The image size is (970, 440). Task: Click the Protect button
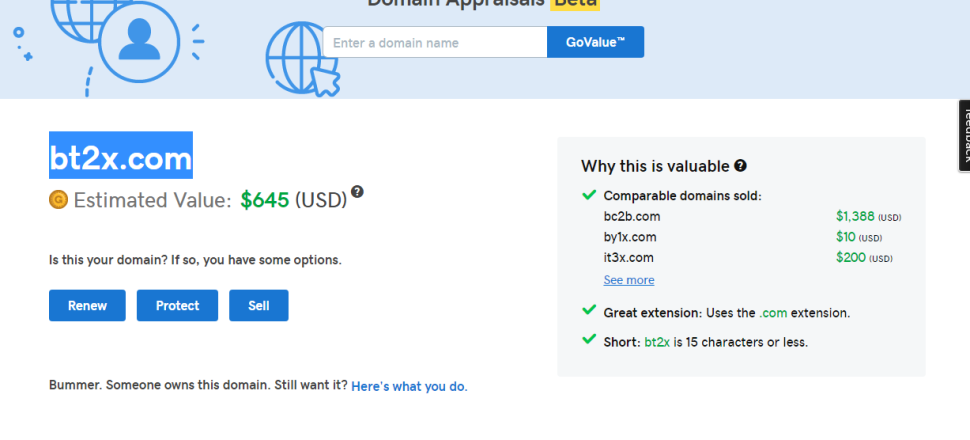coord(177,305)
